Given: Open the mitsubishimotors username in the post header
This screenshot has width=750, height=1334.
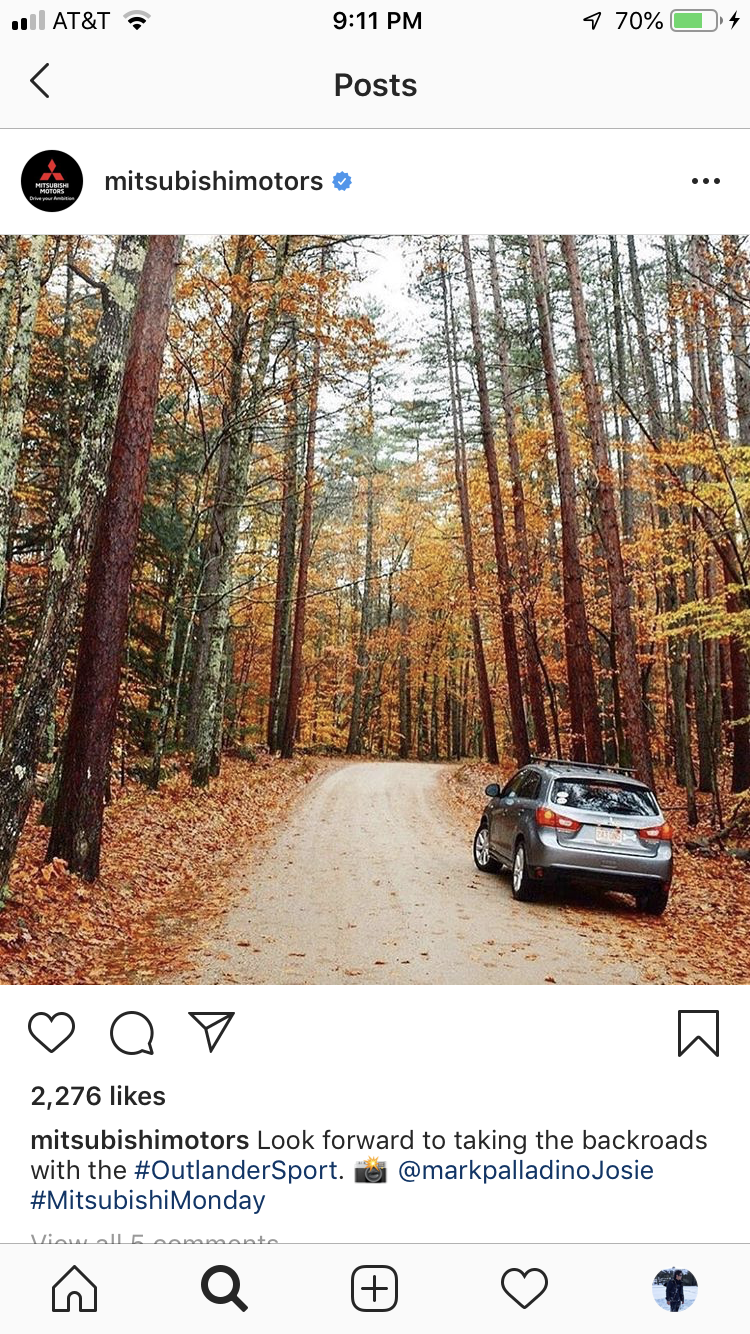Looking at the screenshot, I should click(x=214, y=181).
